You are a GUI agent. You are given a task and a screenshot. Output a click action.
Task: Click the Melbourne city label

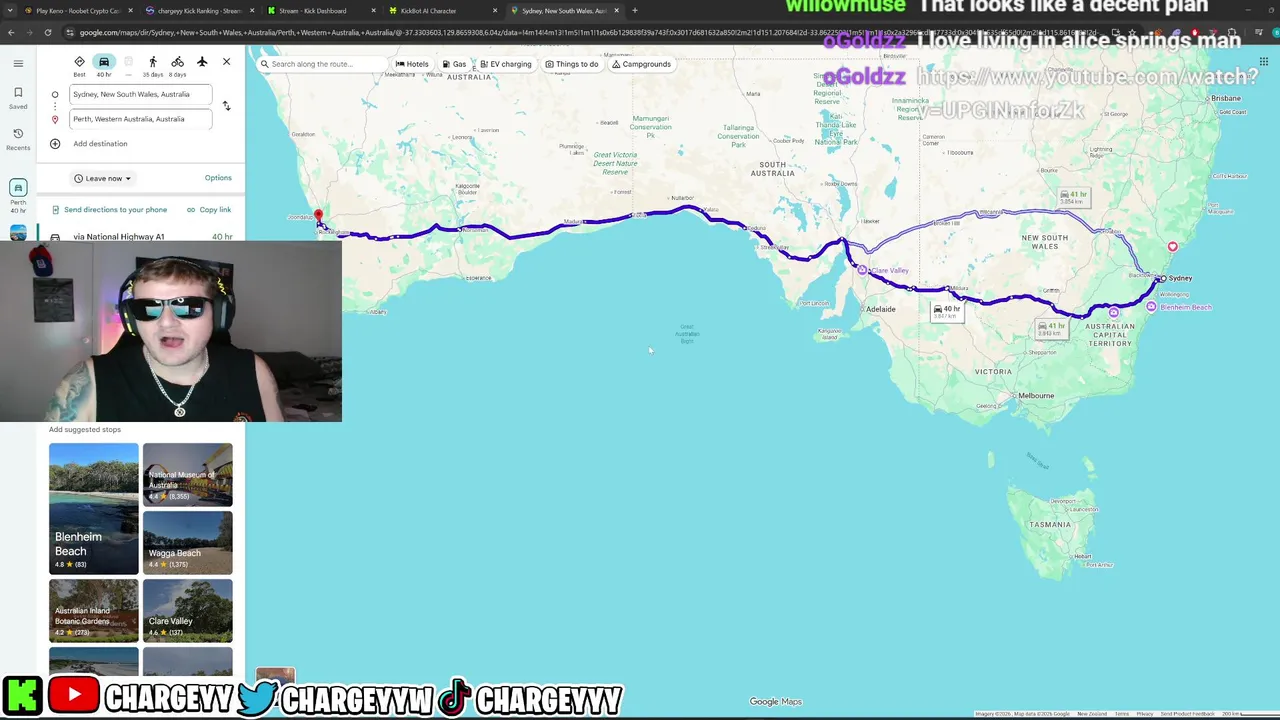click(1035, 396)
